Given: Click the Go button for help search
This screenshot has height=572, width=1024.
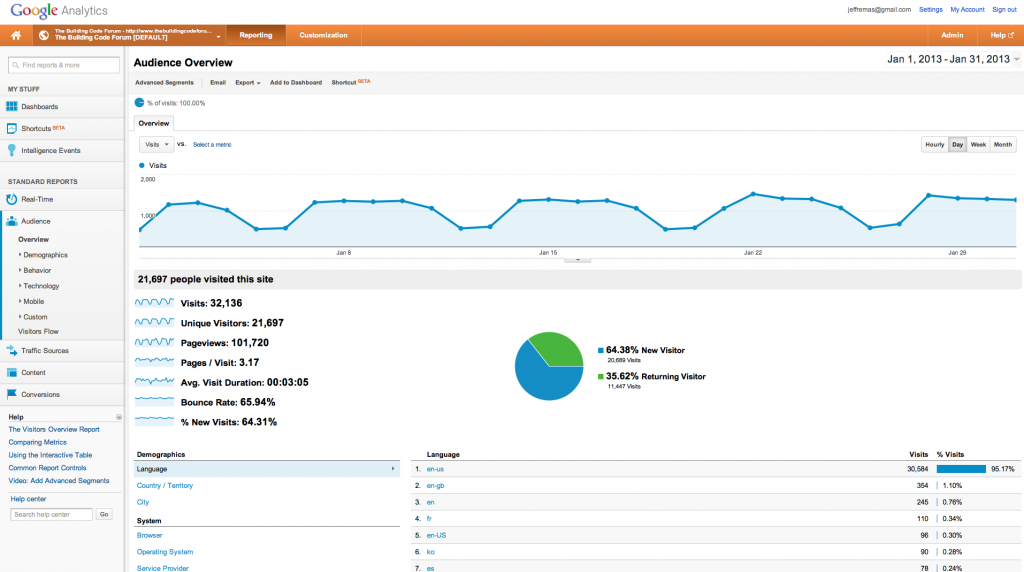Looking at the screenshot, I should click(x=104, y=515).
